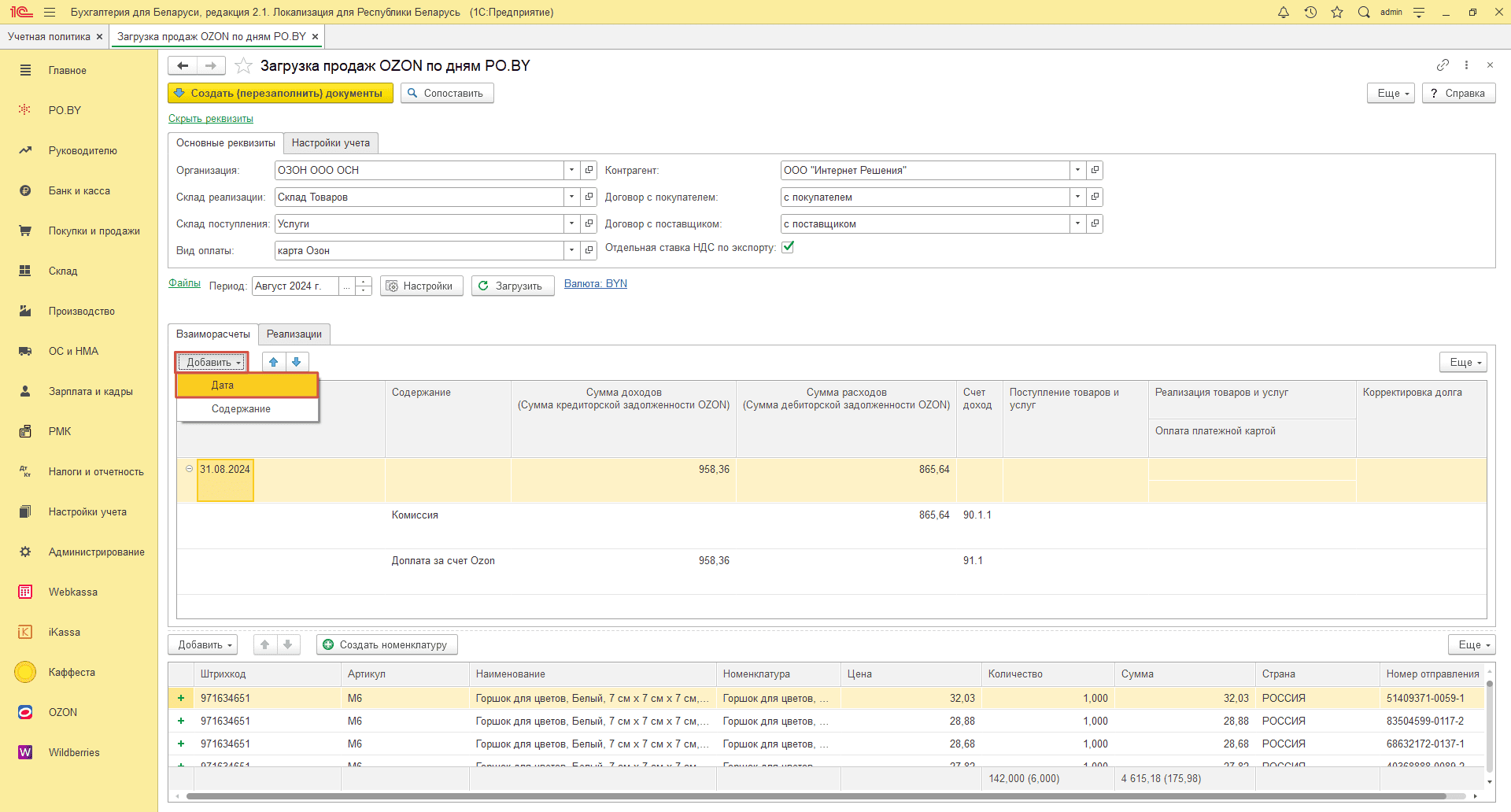Switch to Учетная политика window tab
Viewport: 1511px width, 812px height.
49,36
